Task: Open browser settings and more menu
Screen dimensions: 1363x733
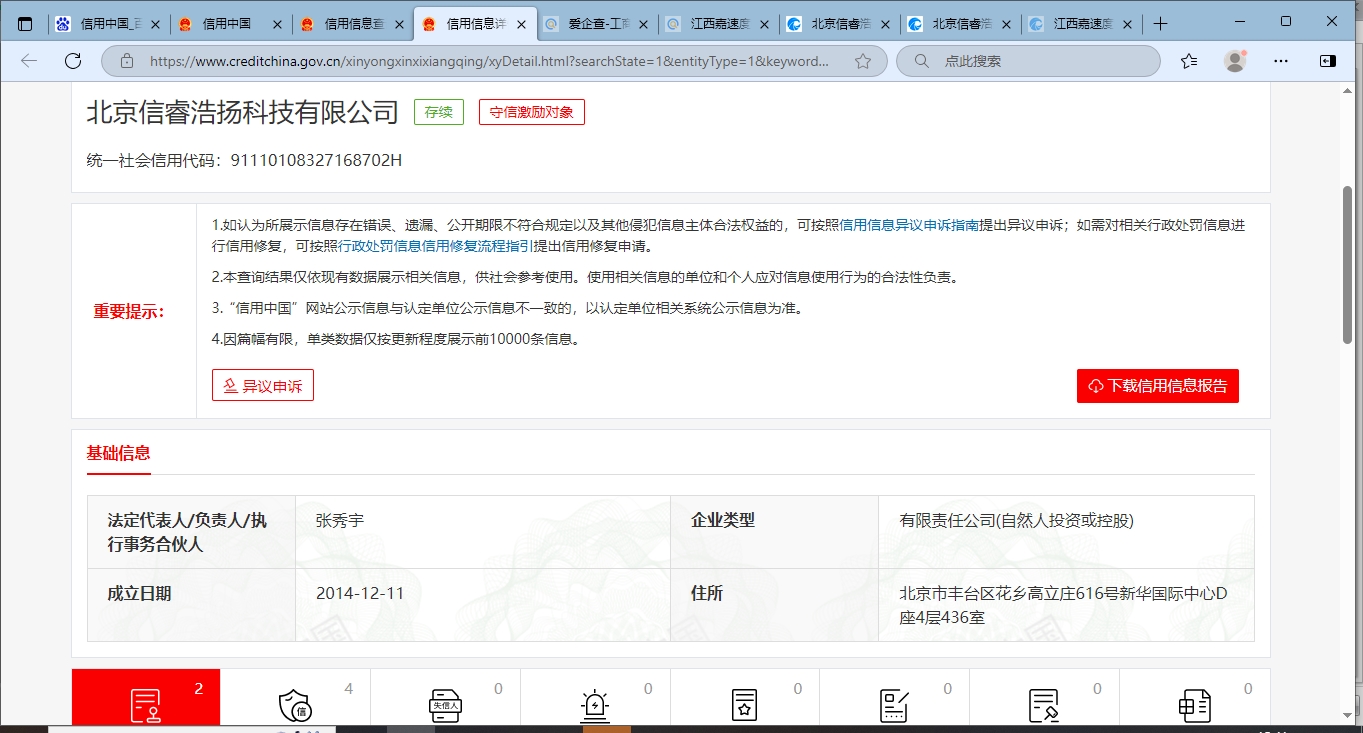Action: 1281,61
